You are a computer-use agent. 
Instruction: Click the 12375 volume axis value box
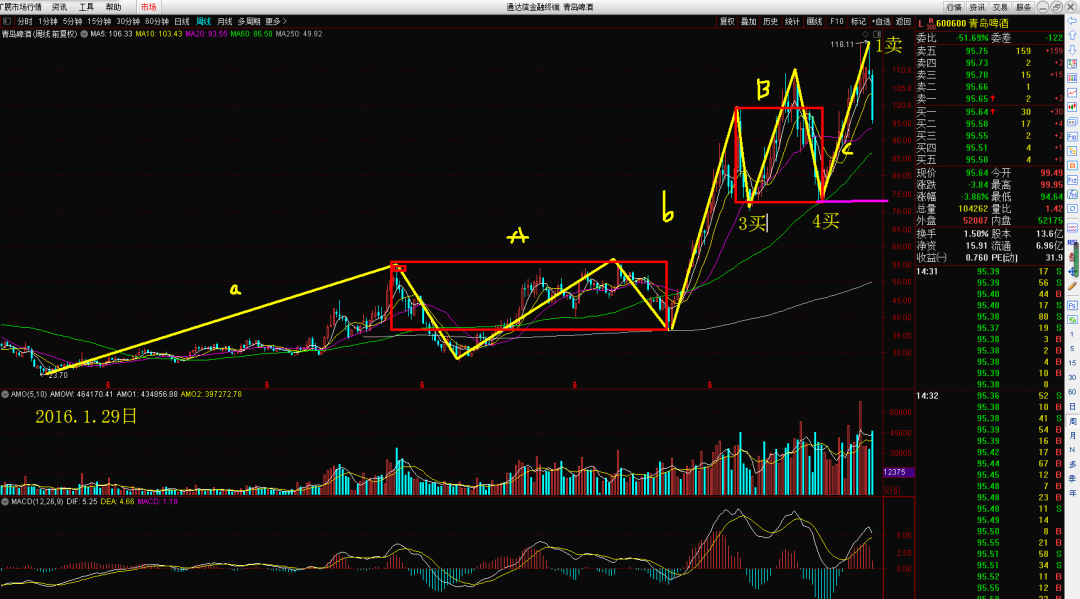[x=898, y=472]
